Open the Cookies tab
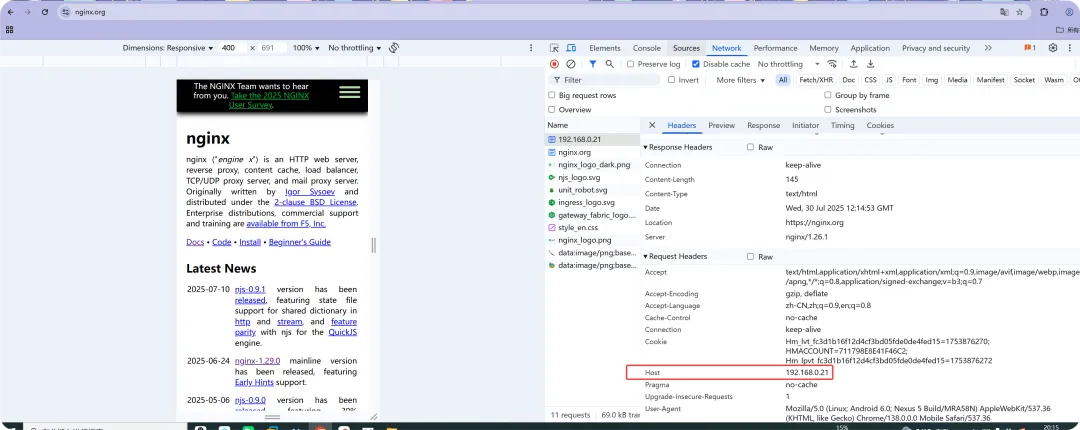The image size is (1080, 430). pos(880,125)
